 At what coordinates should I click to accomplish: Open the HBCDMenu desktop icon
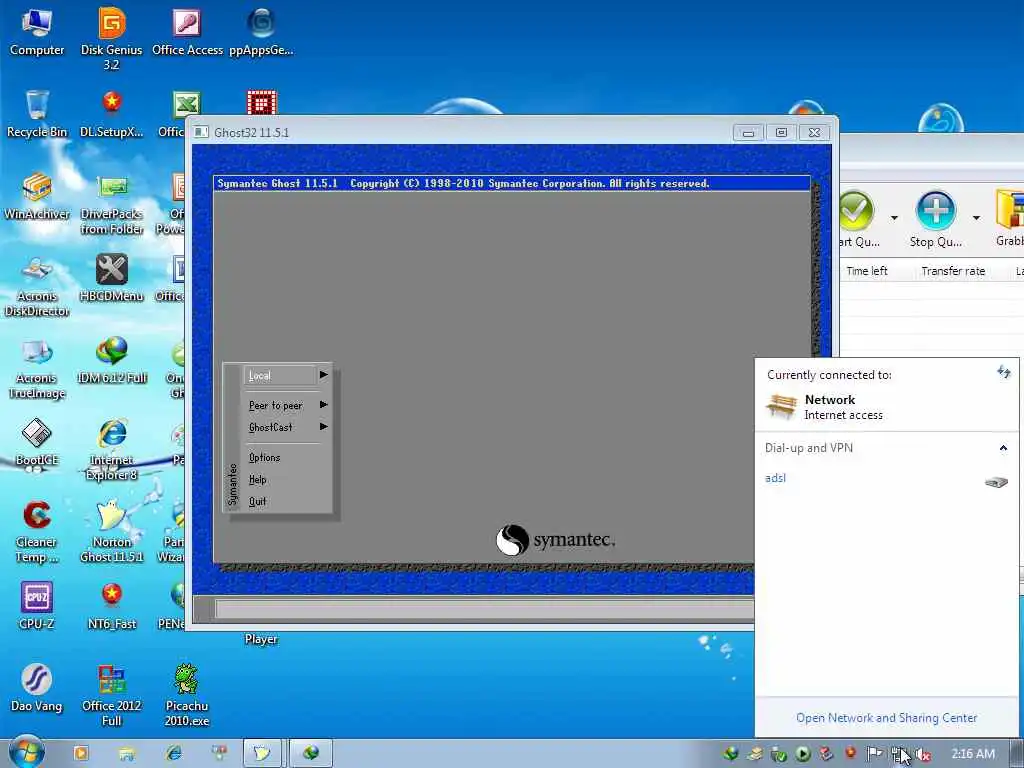click(x=112, y=278)
